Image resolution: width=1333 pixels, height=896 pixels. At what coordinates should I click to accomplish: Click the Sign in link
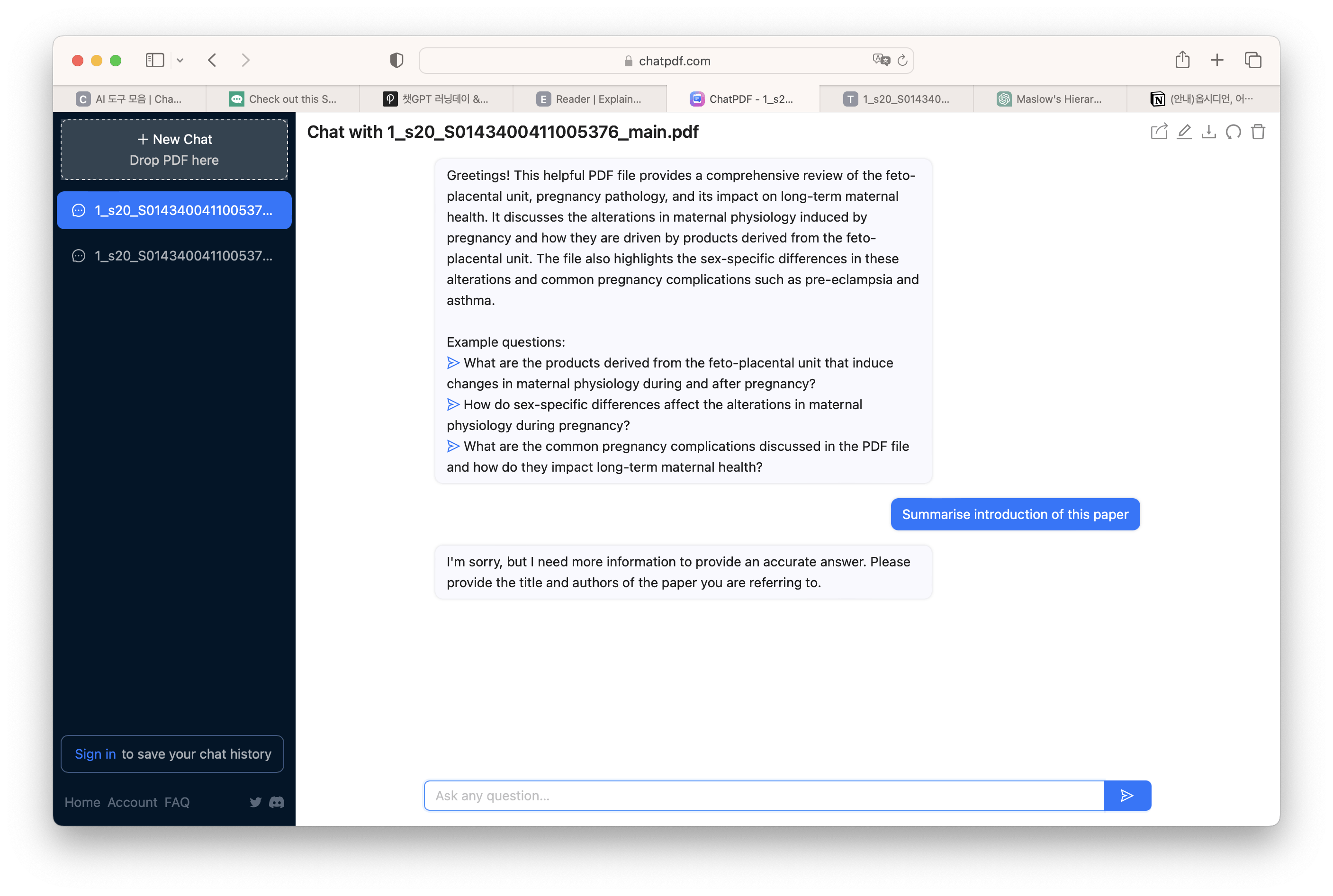pyautogui.click(x=95, y=754)
